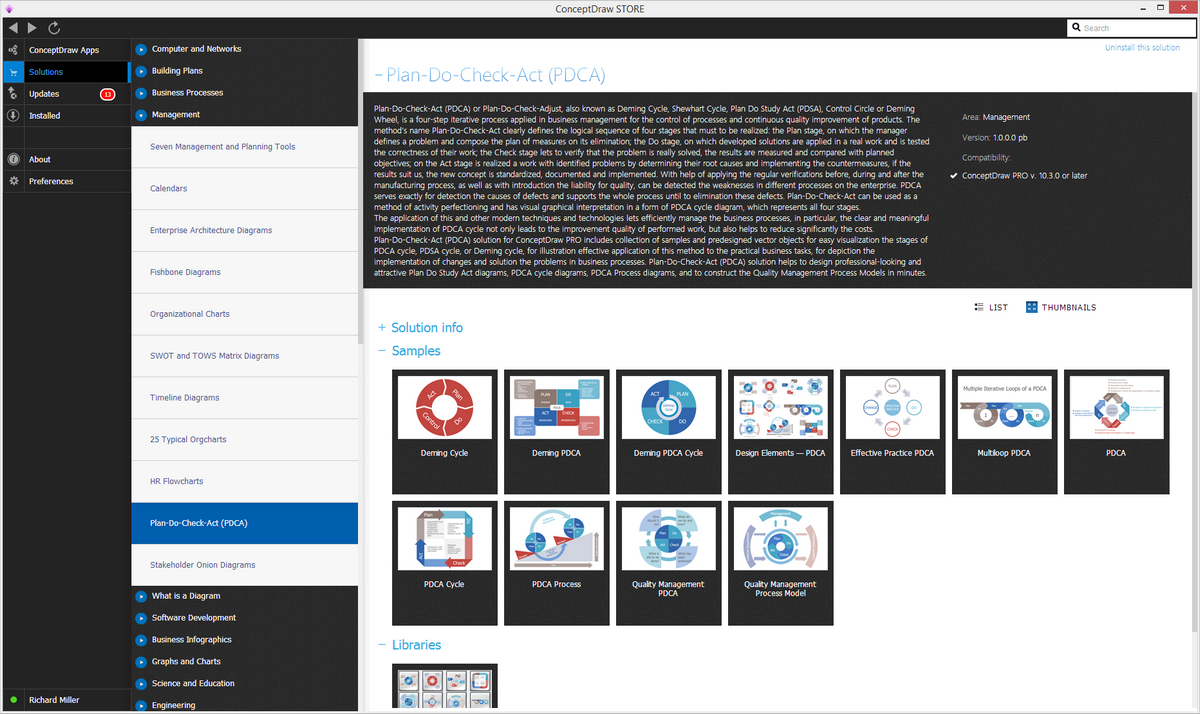
Task: Switch to THUMBNAILS view
Action: click(x=1061, y=307)
